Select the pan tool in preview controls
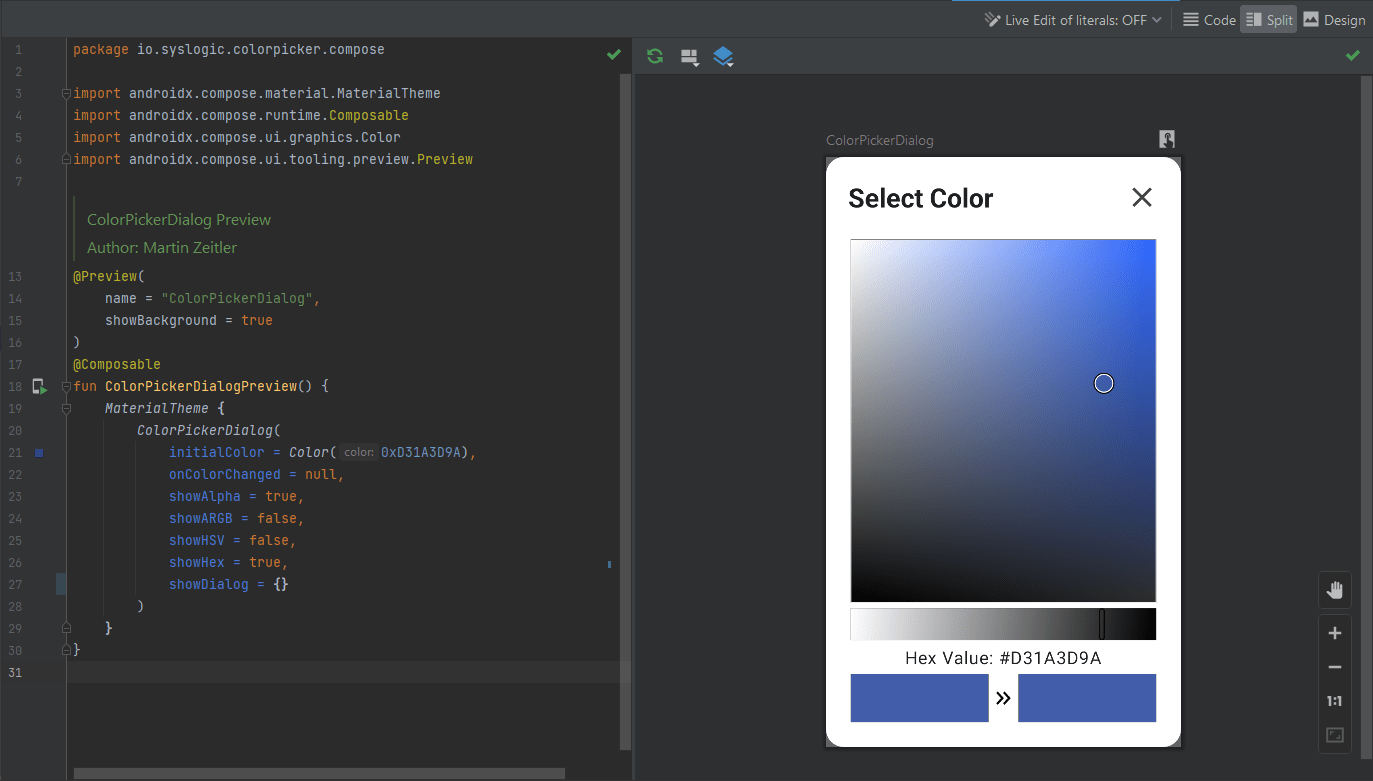 pos(1334,589)
